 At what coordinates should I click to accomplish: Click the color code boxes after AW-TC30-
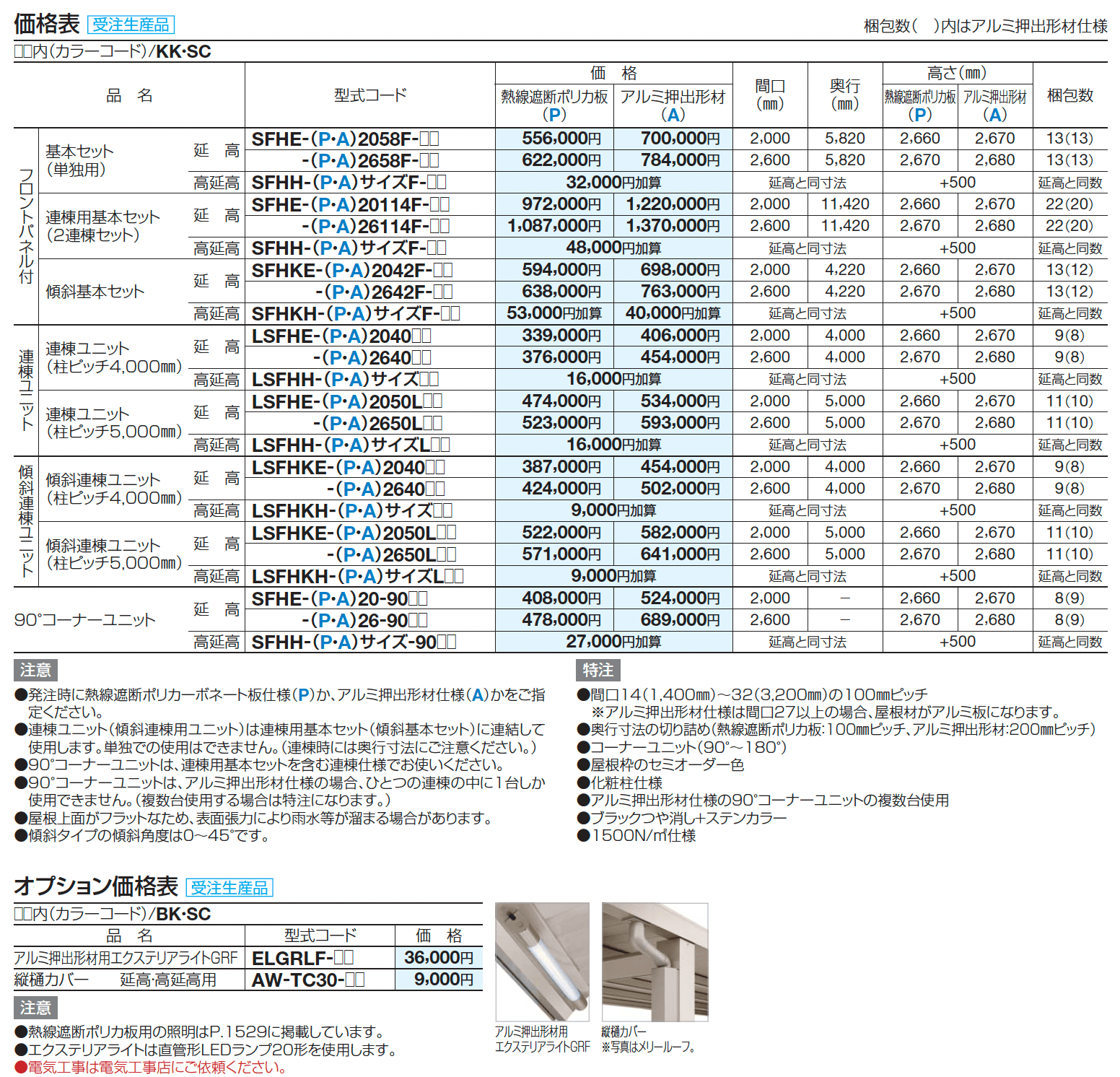tap(354, 980)
